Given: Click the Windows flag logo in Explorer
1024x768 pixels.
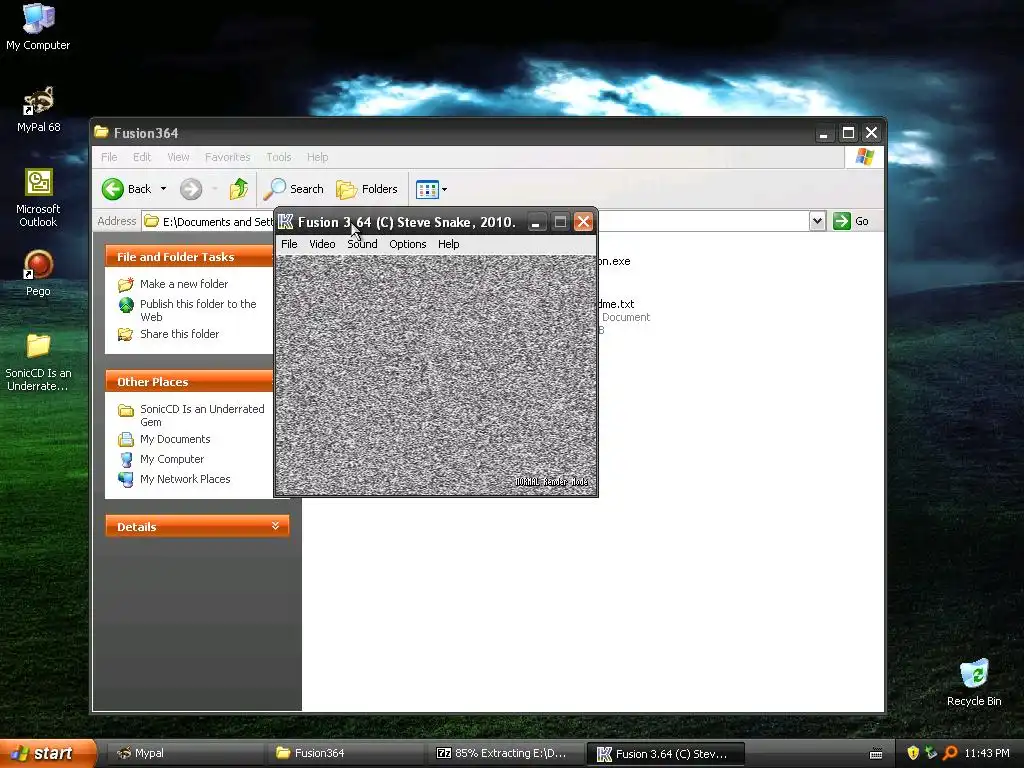Looking at the screenshot, I should point(865,157).
